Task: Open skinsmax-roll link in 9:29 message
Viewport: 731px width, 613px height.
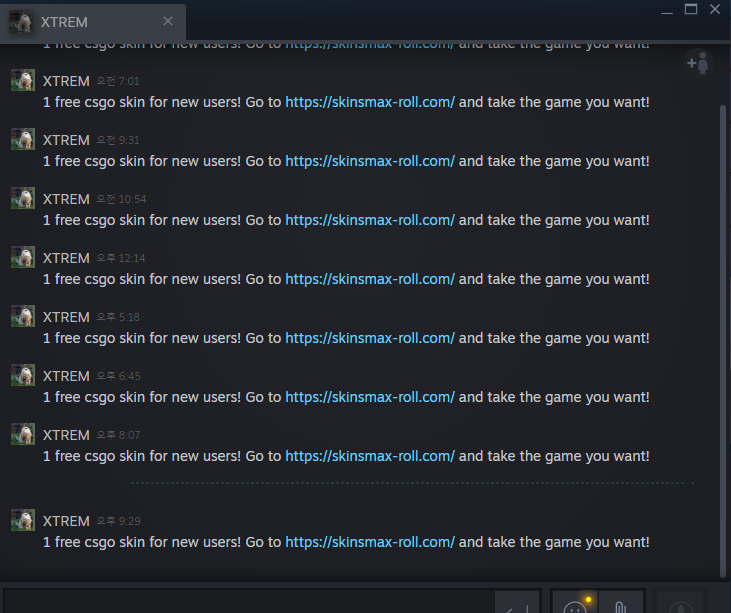Action: pos(370,542)
